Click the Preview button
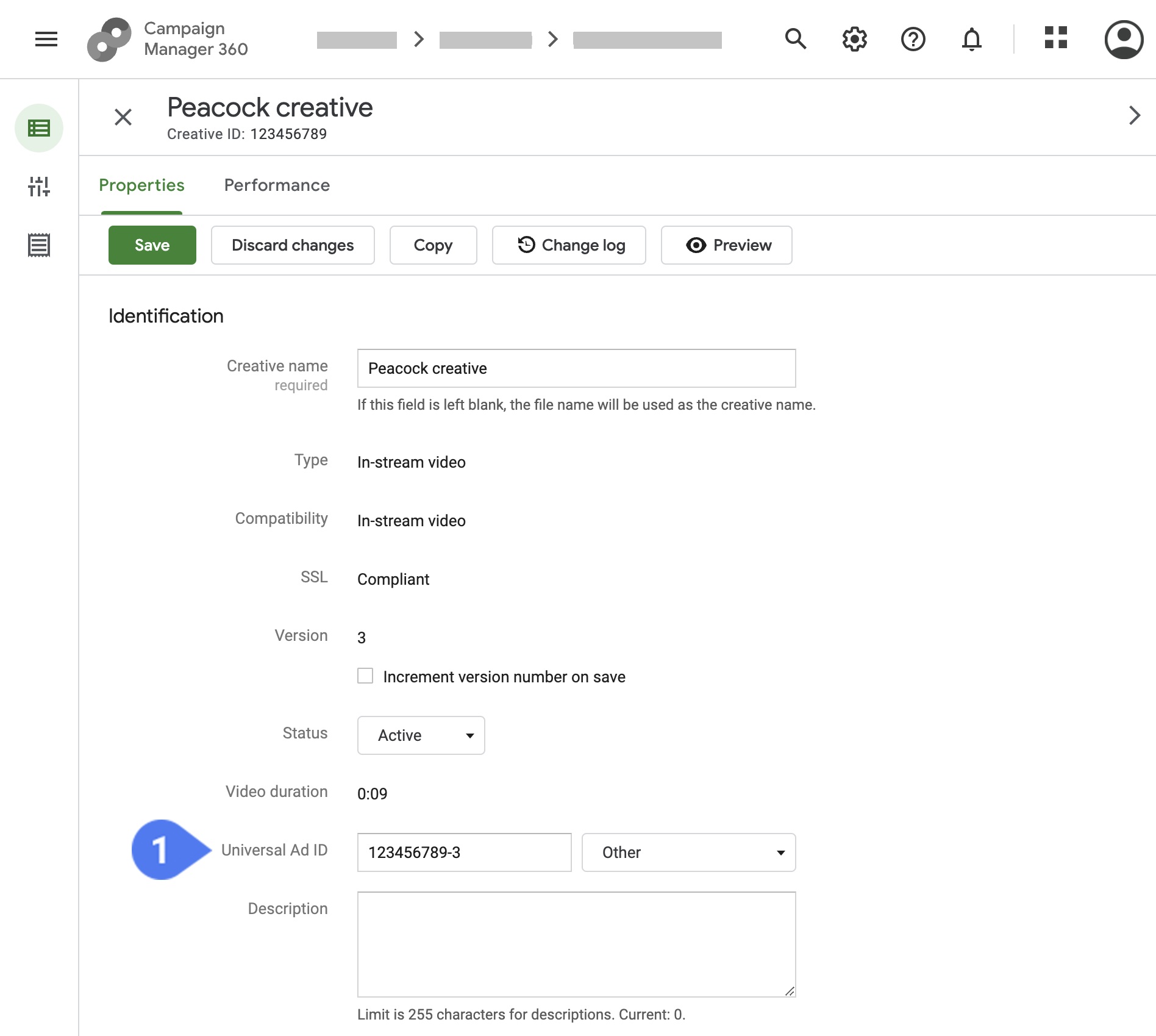 pos(727,245)
